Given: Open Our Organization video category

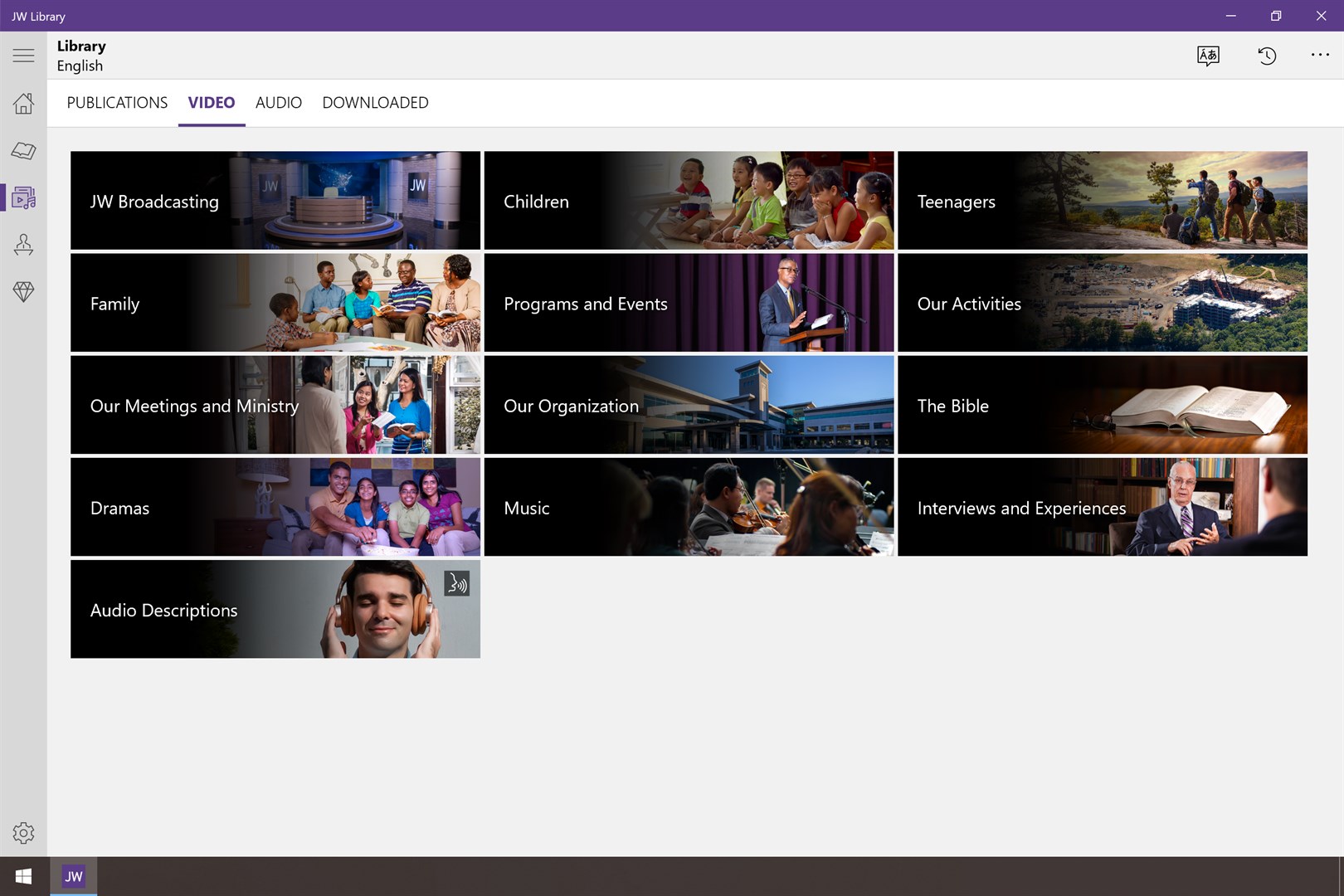Looking at the screenshot, I should pos(689,405).
